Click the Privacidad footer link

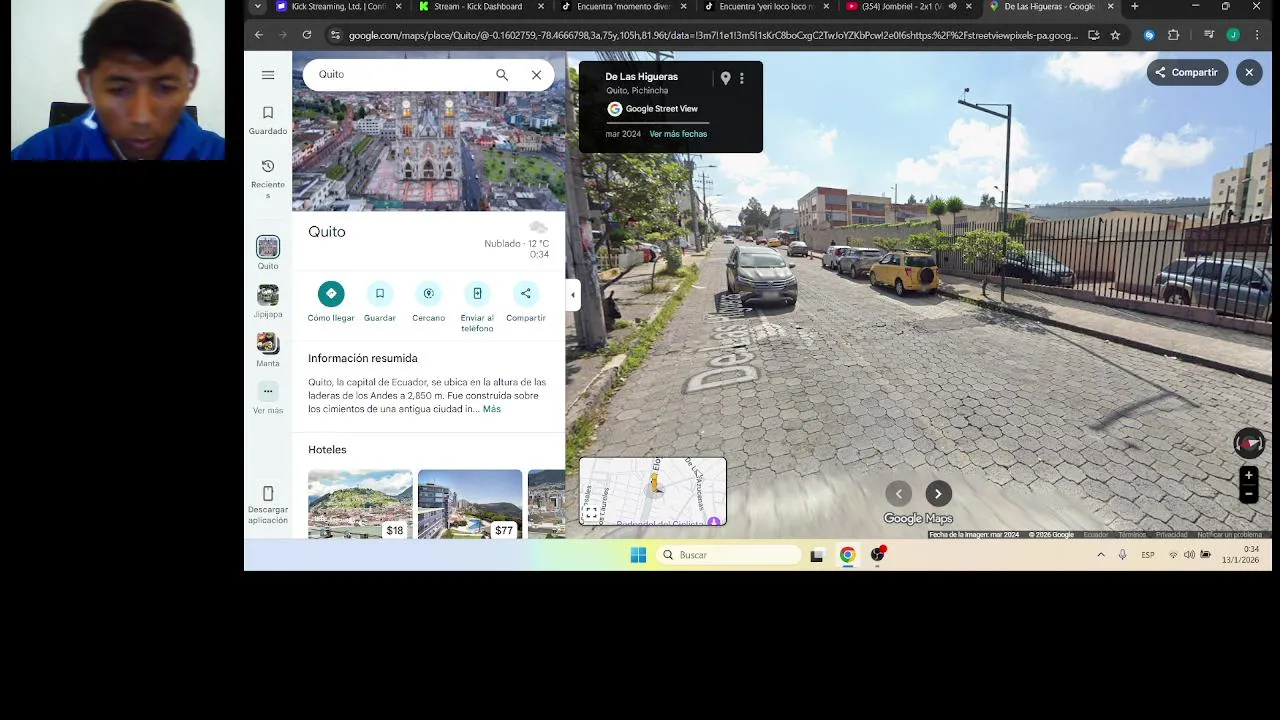click(1171, 535)
